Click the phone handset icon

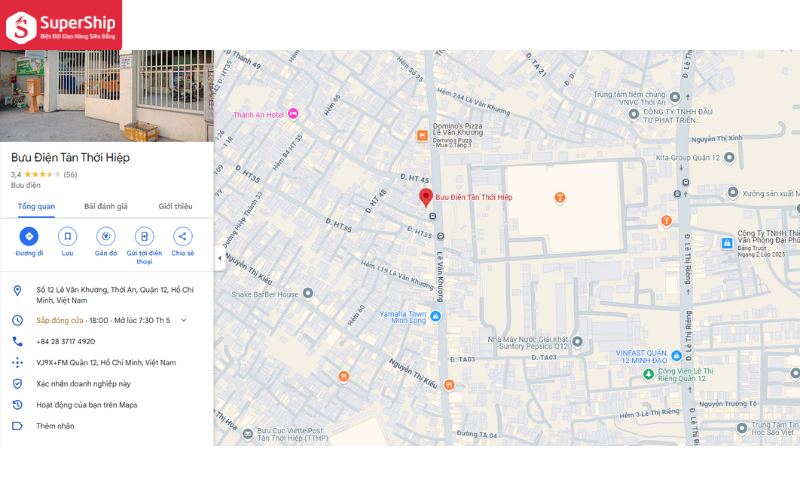(x=17, y=341)
